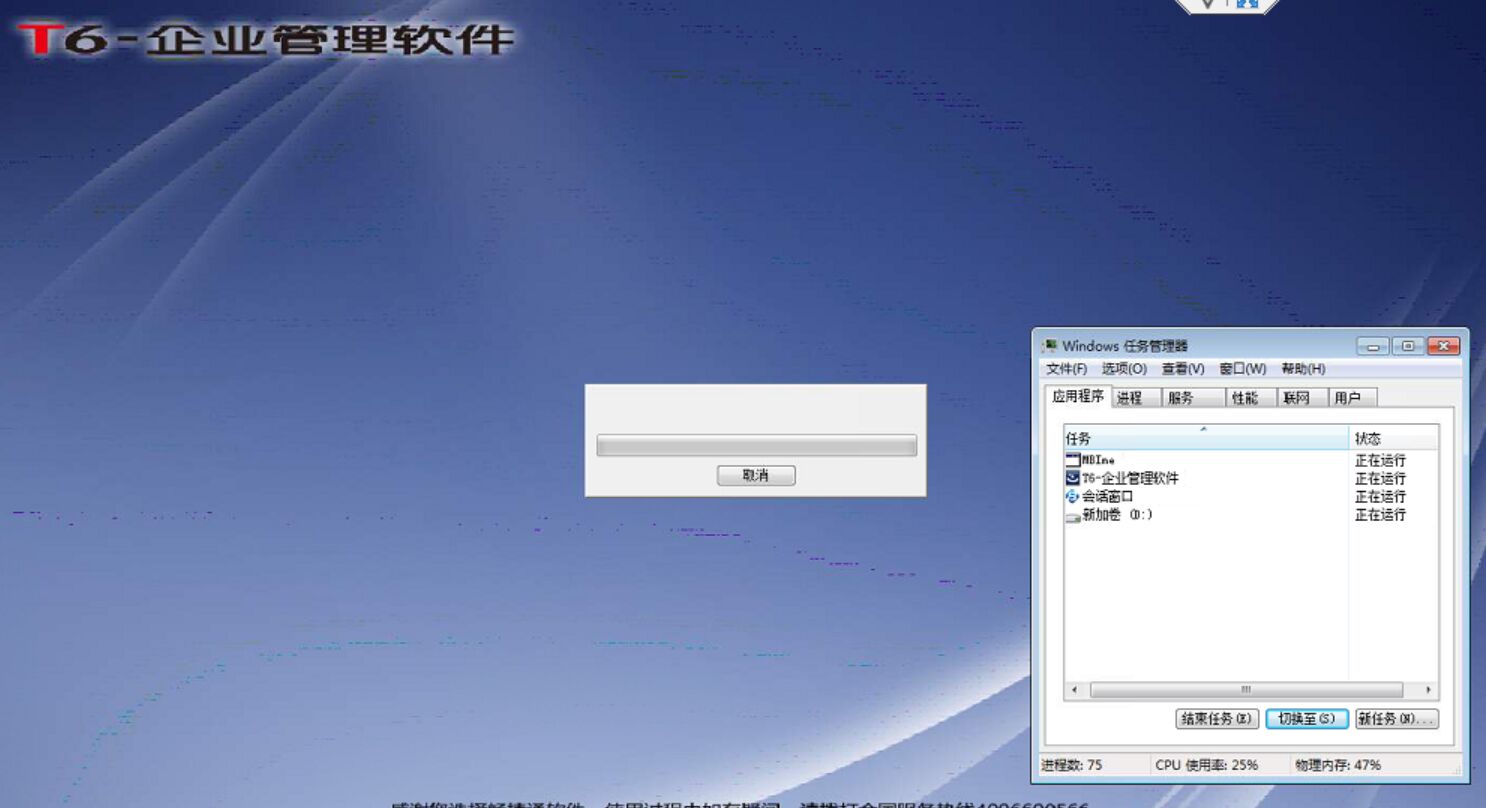The height and width of the screenshot is (808, 1486).
Task: Close the Windows 任务管理器 window
Action: tap(1443, 346)
